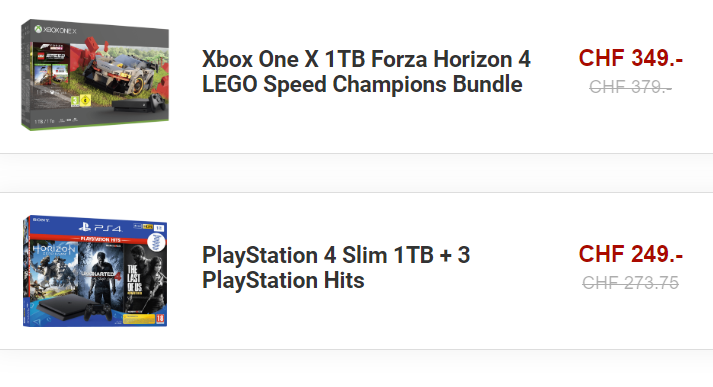Select the CHF 249.- sale price
The image size is (713, 387).
631,254
